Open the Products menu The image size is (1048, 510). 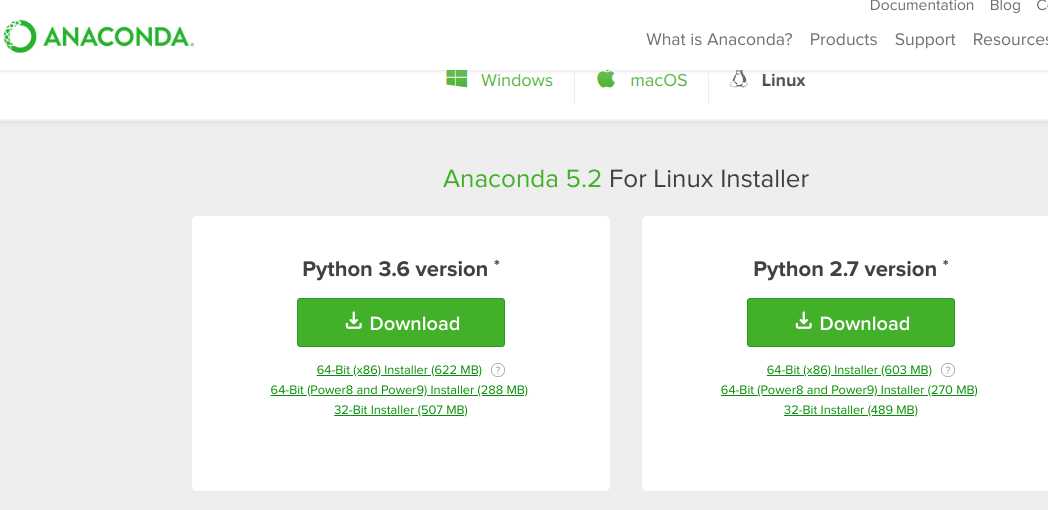[843, 39]
